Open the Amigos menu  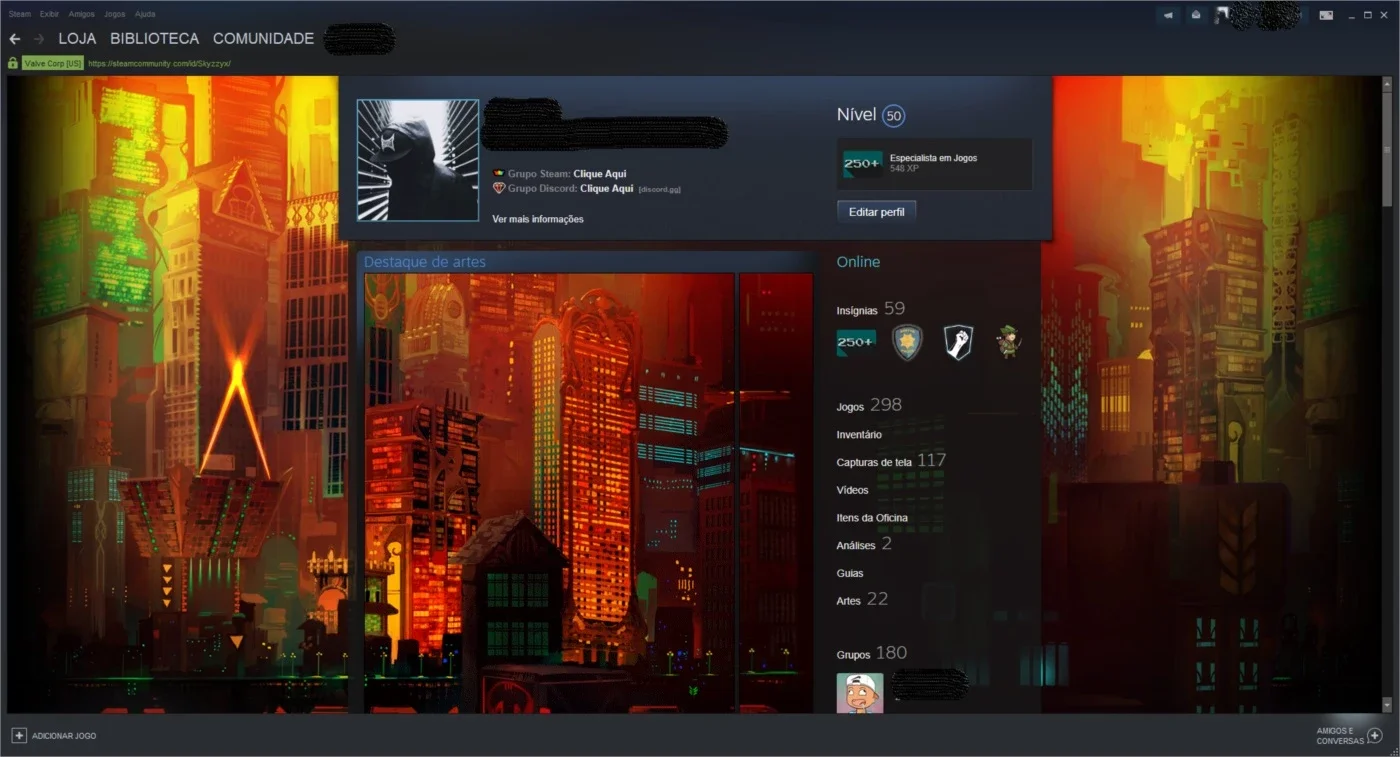tap(82, 14)
